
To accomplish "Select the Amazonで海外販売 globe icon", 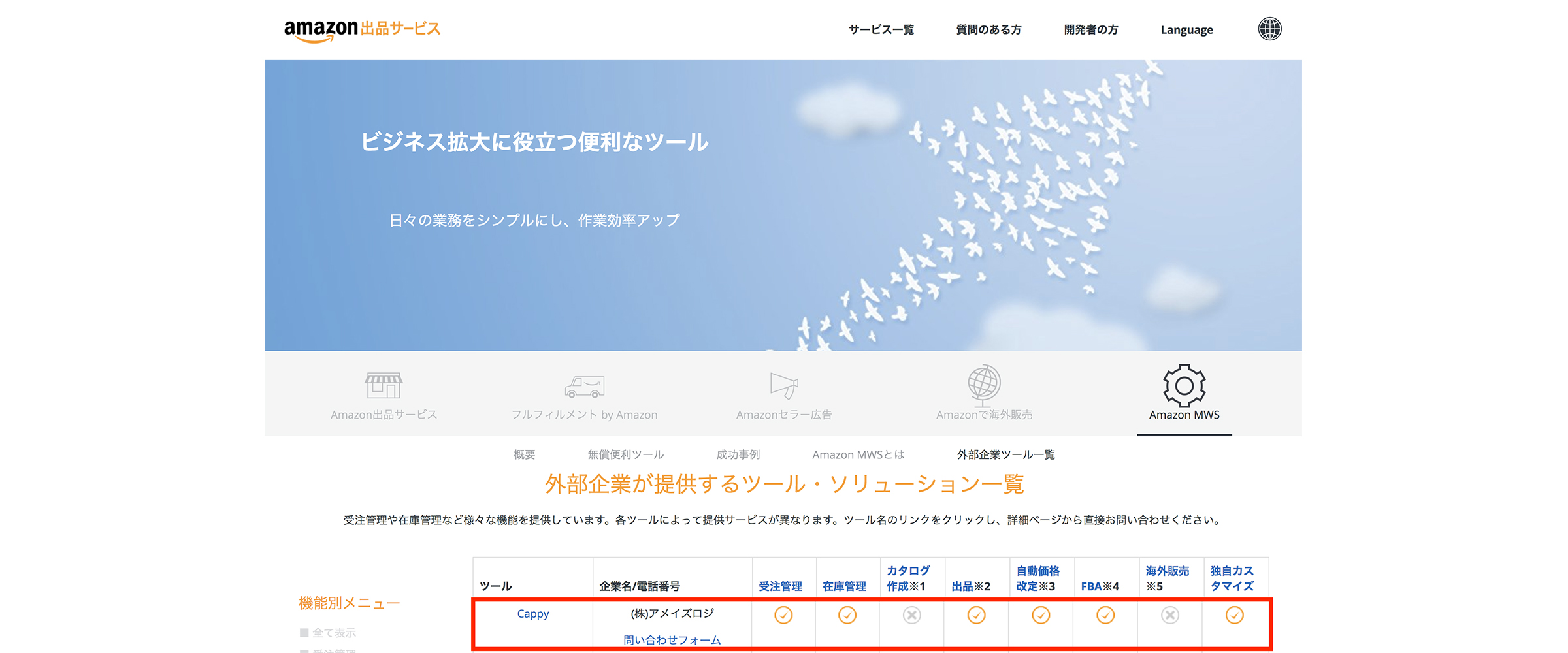I will pos(984,385).
